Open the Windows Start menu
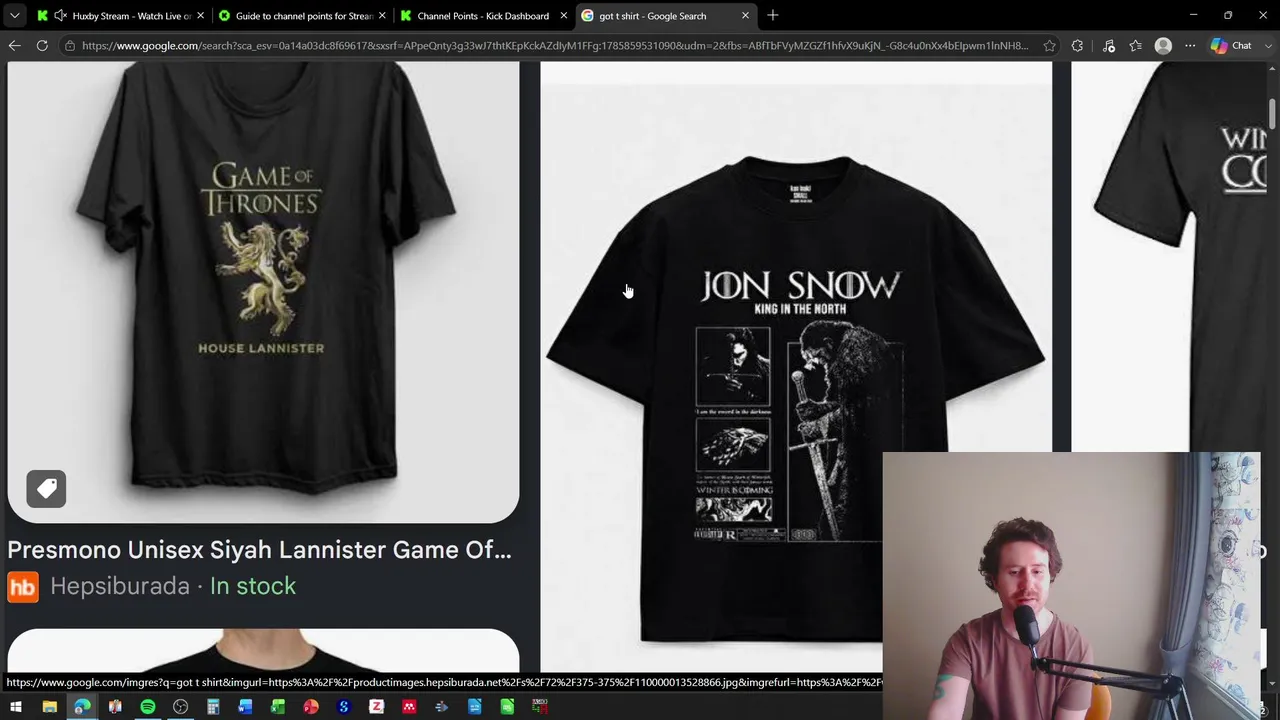The image size is (1280, 720). click(16, 708)
